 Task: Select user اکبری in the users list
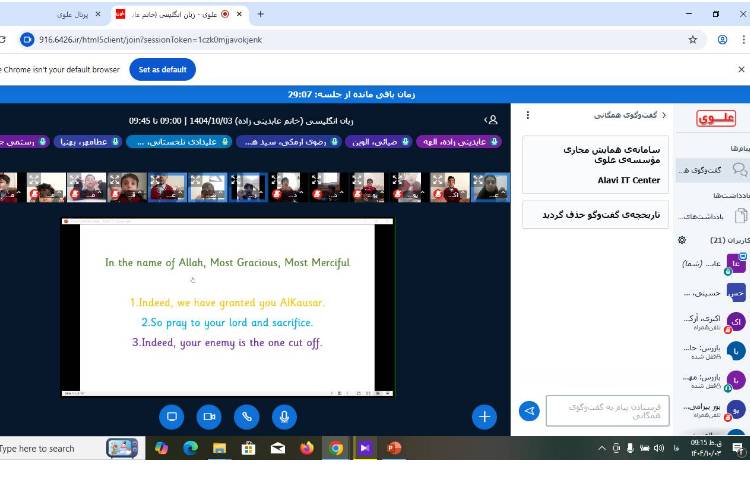pos(713,322)
